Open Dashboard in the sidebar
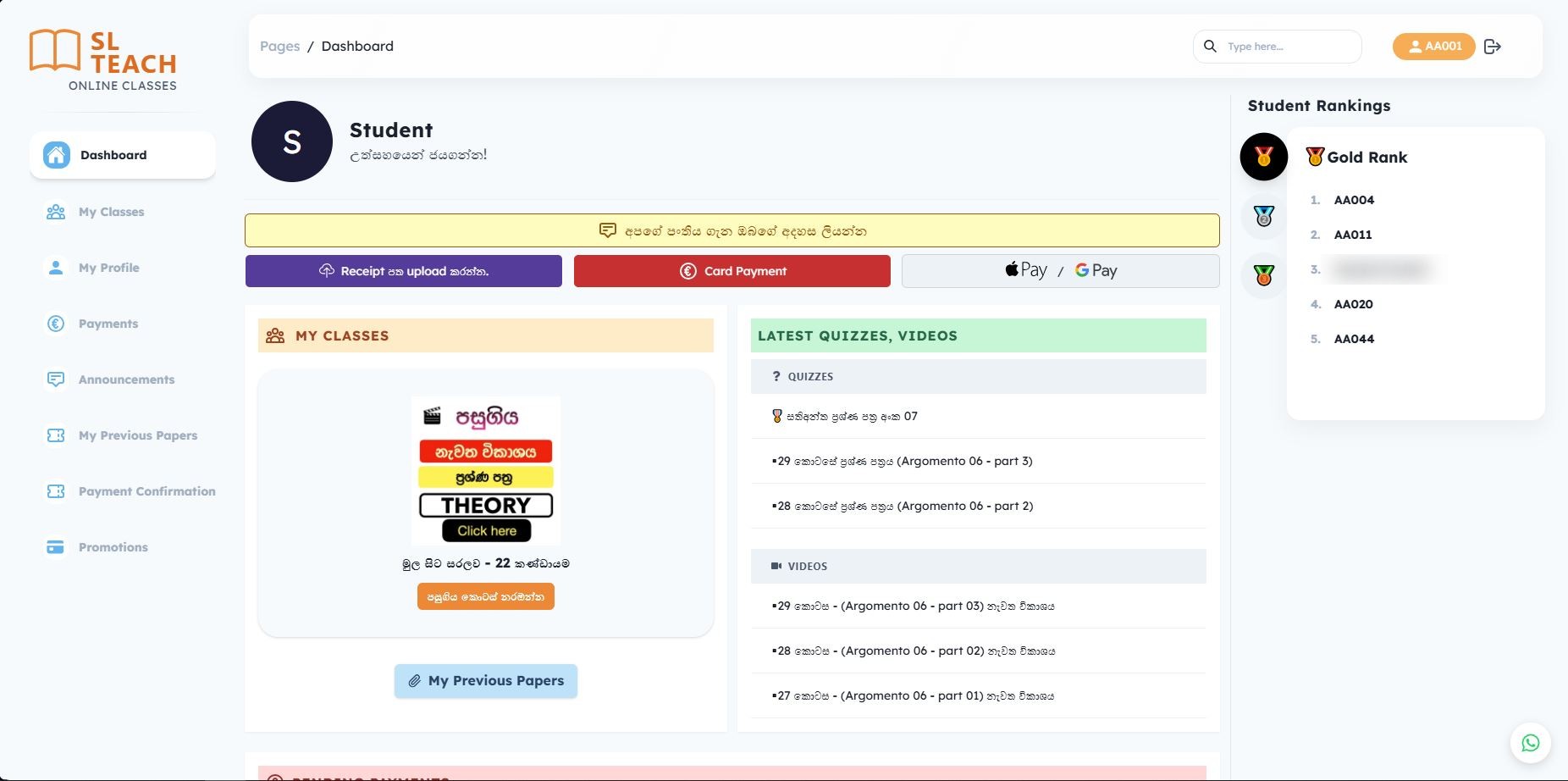This screenshot has height=781, width=1568. (x=123, y=155)
